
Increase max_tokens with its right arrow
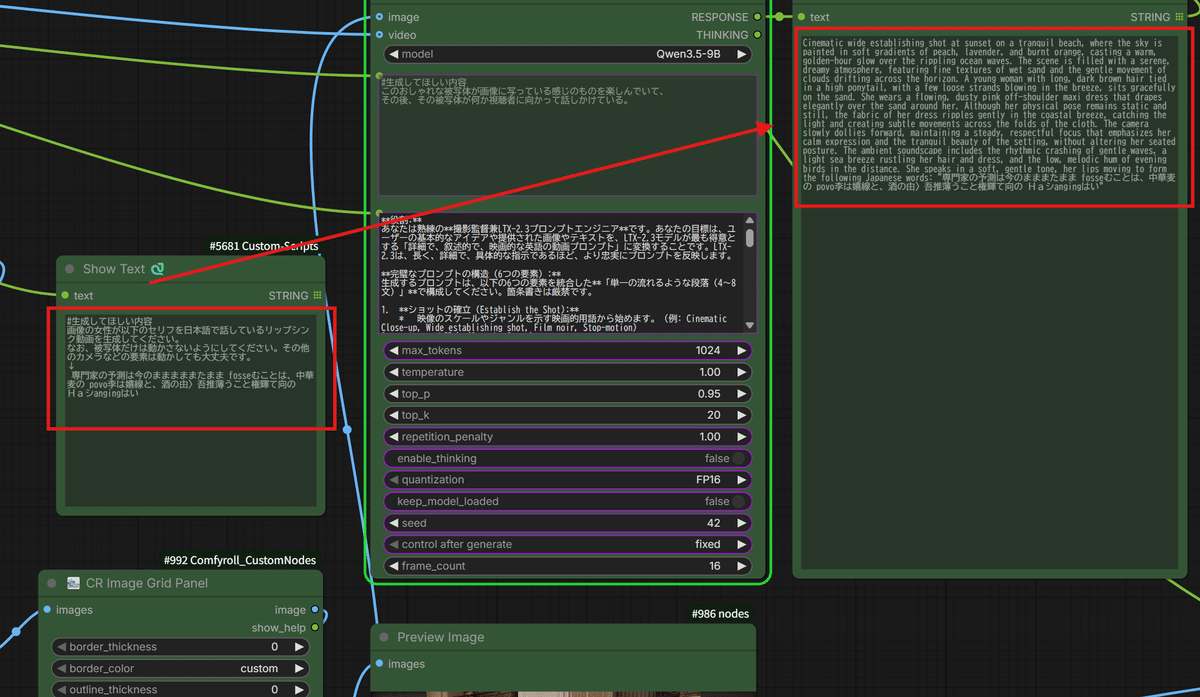point(742,351)
